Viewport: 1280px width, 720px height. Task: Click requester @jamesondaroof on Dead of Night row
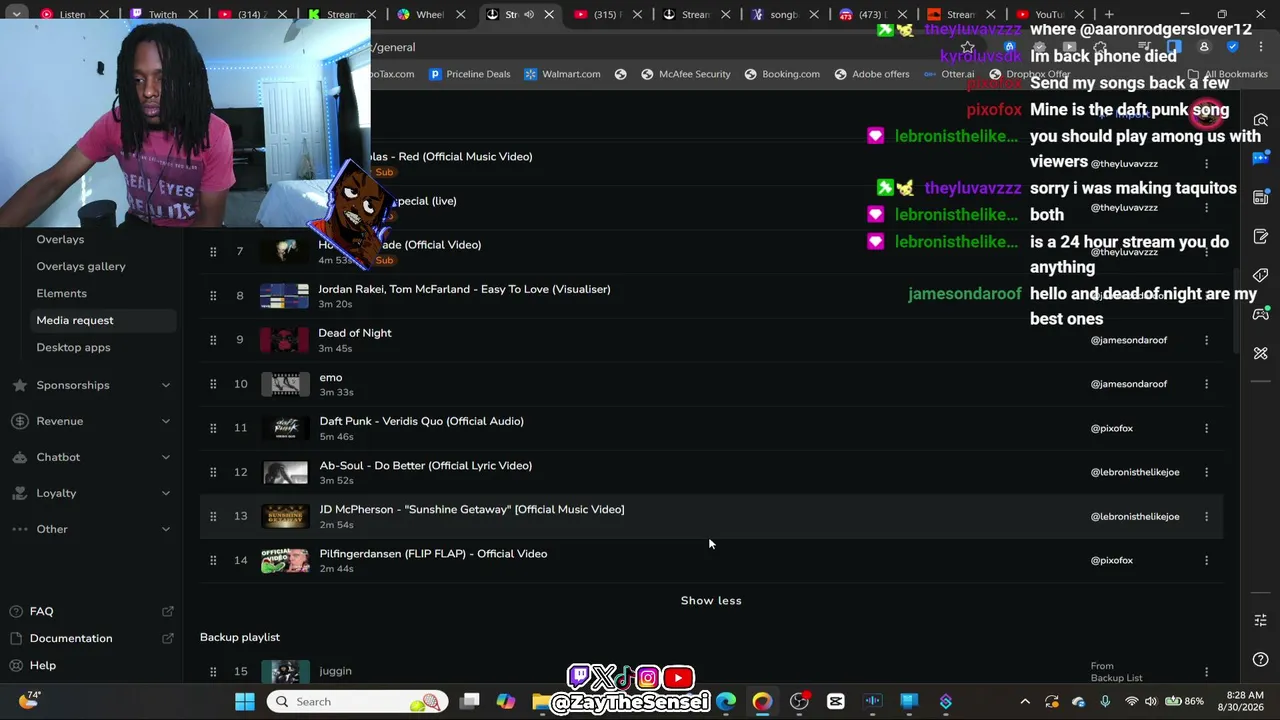1129,340
